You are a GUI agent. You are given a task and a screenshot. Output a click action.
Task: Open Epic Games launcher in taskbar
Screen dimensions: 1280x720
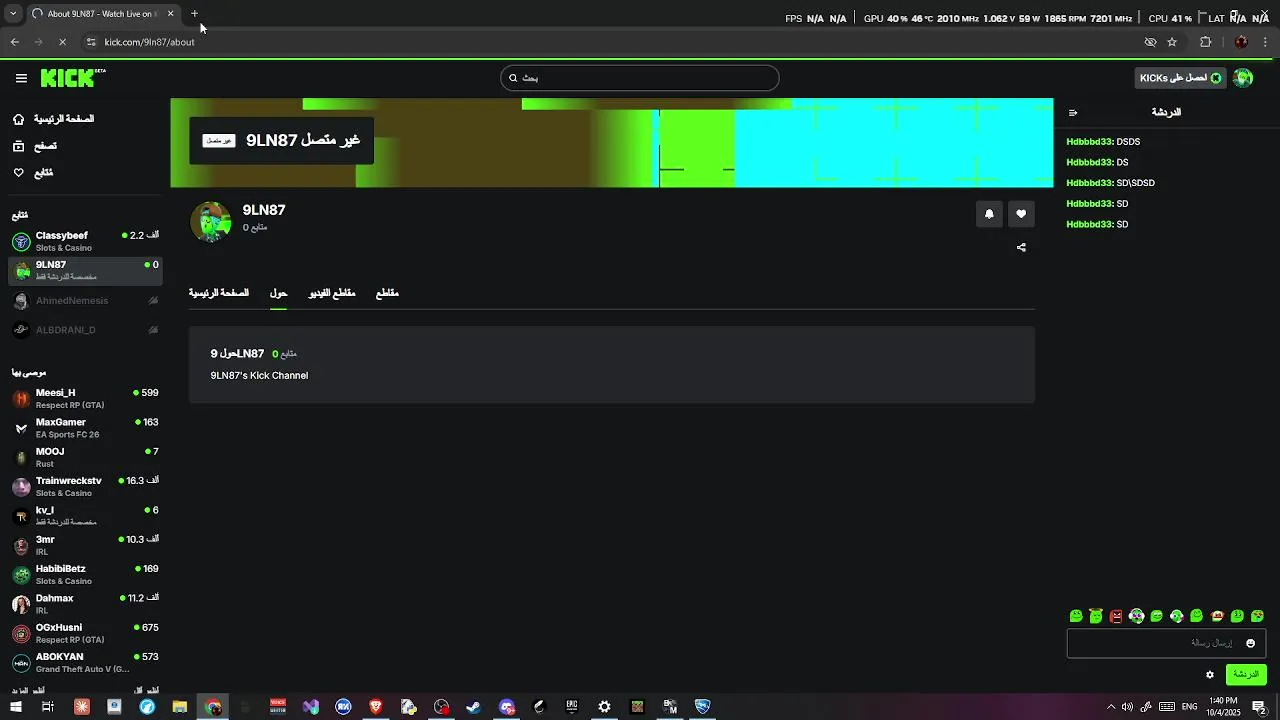click(571, 707)
